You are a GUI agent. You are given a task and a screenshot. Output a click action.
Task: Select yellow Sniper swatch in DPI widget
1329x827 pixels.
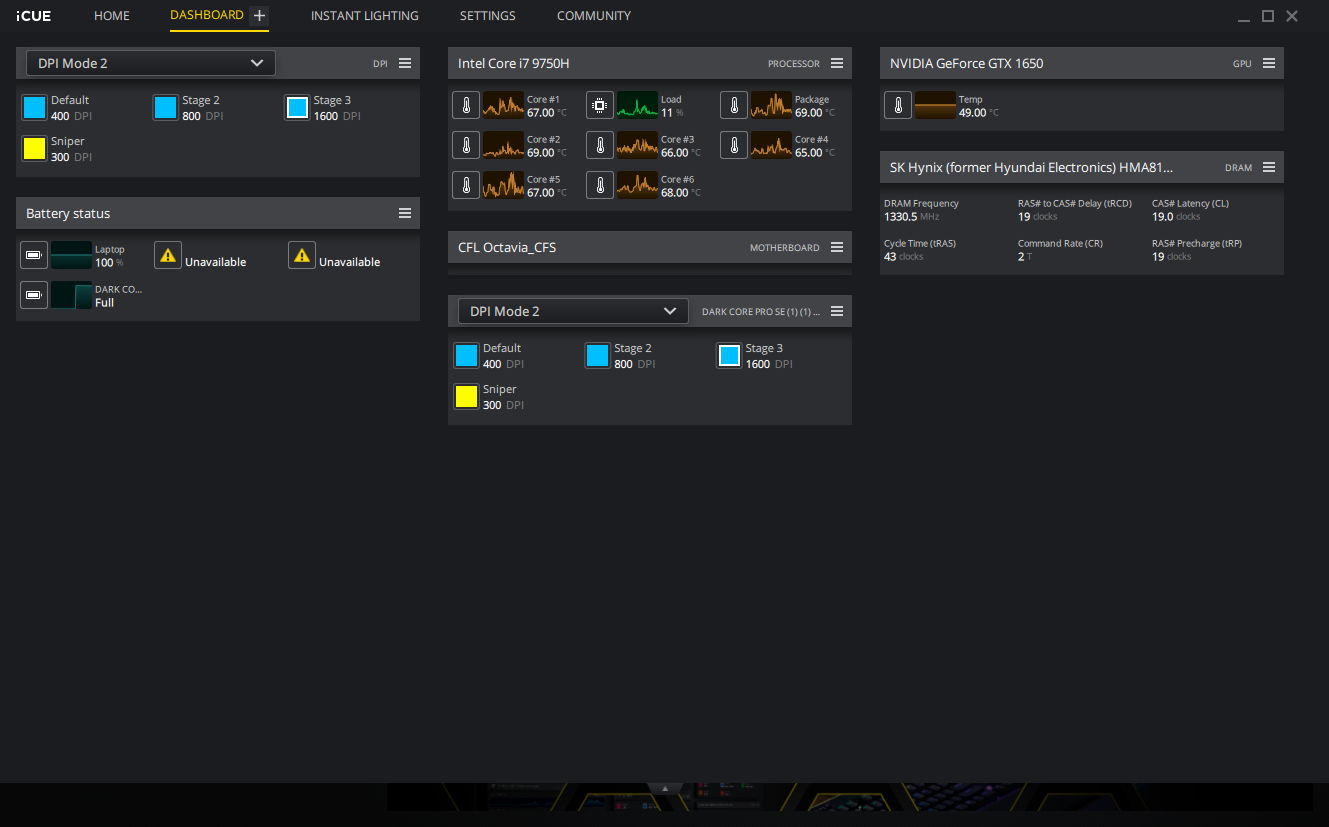pyautogui.click(x=34, y=148)
